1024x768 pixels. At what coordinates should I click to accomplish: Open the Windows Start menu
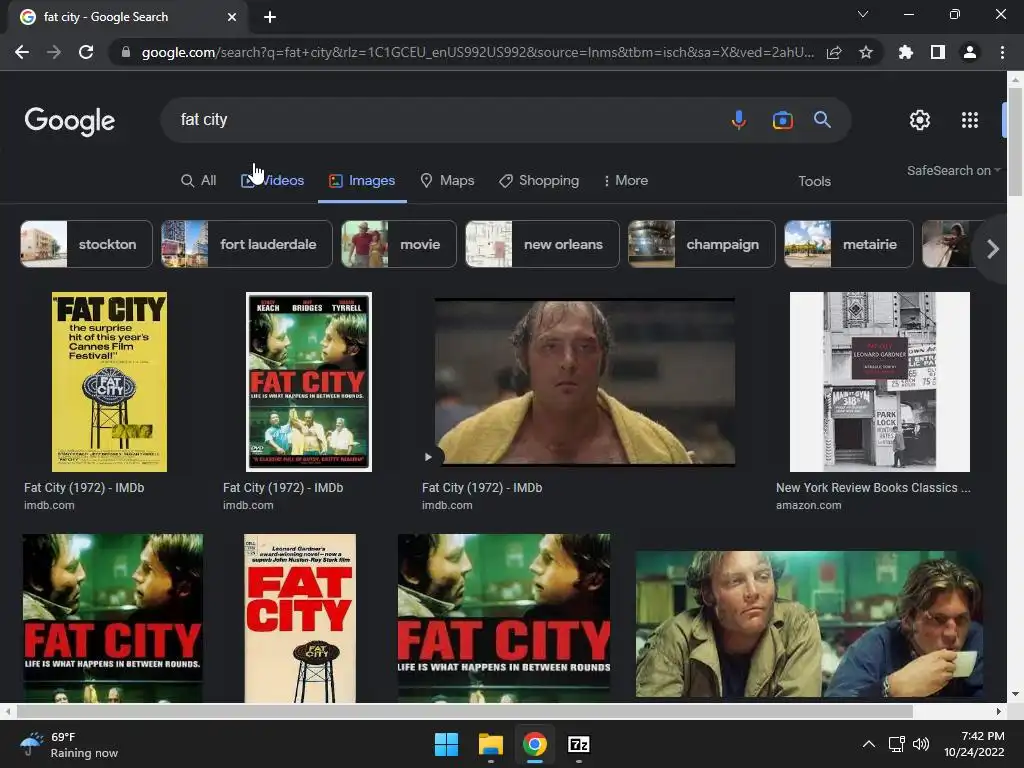447,744
